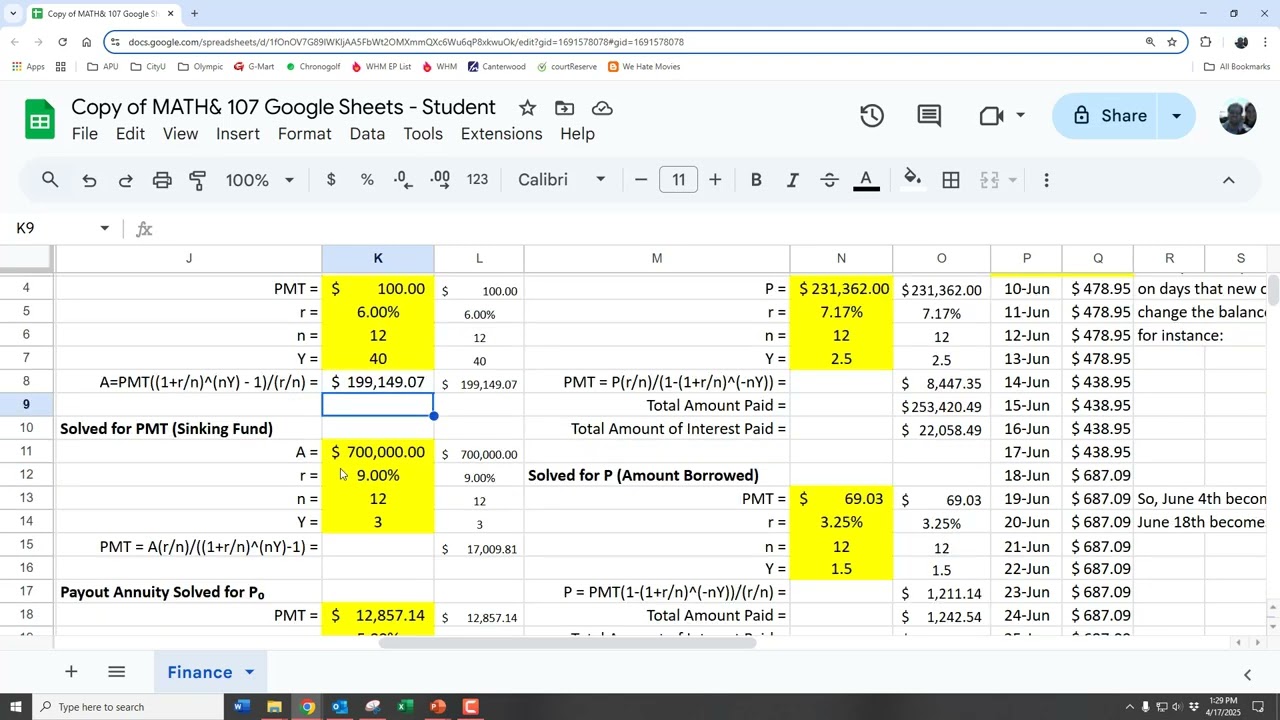Screen dimensions: 1280x720
Task: Add a new sheet with plus button
Action: pyautogui.click(x=71, y=672)
